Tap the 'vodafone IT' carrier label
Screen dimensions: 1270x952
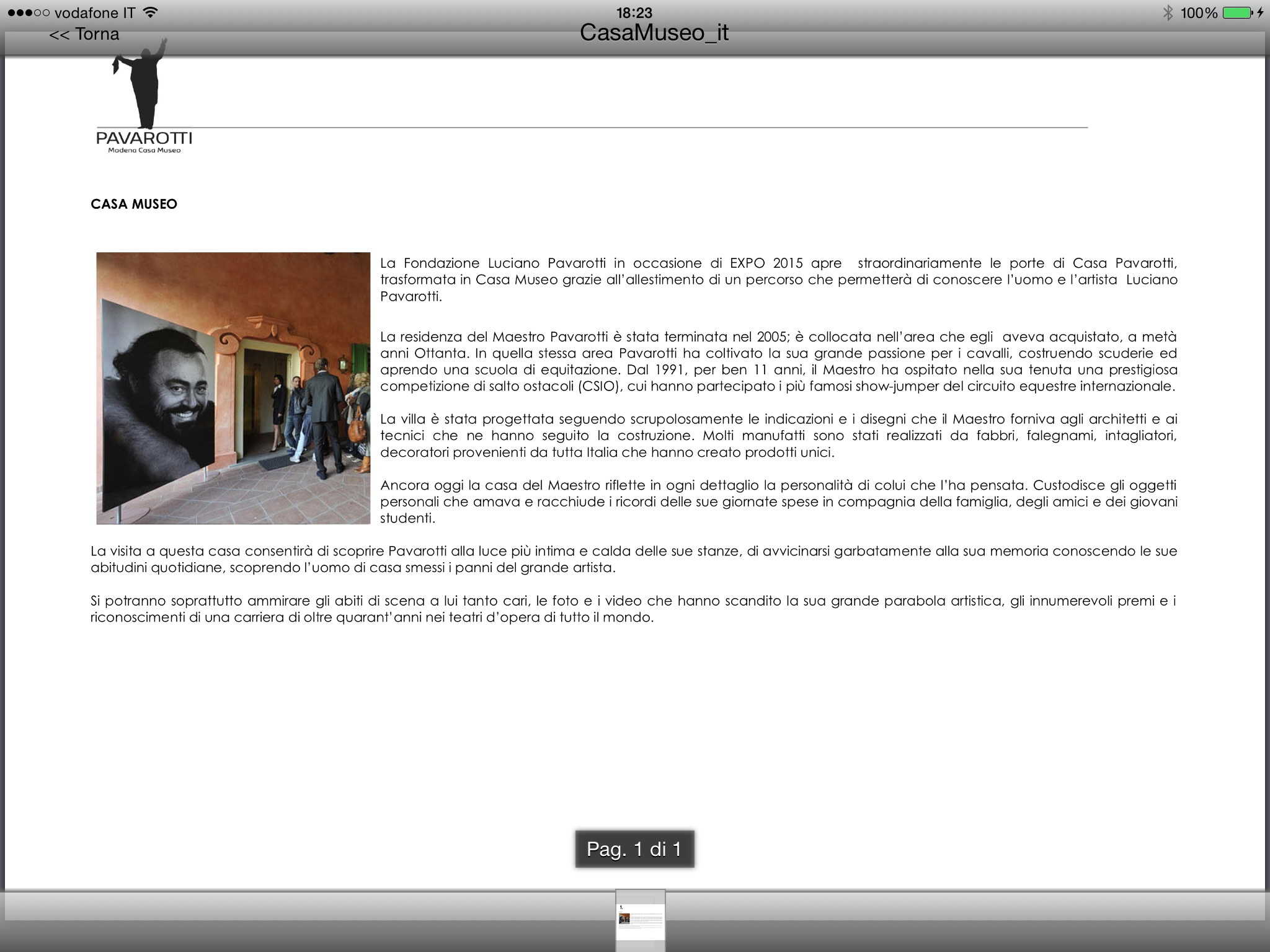point(95,12)
